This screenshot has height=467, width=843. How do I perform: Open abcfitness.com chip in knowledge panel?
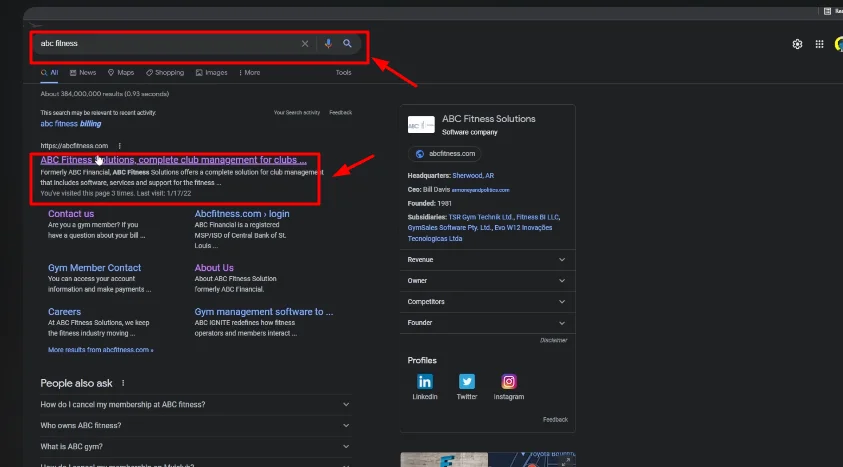pos(445,154)
